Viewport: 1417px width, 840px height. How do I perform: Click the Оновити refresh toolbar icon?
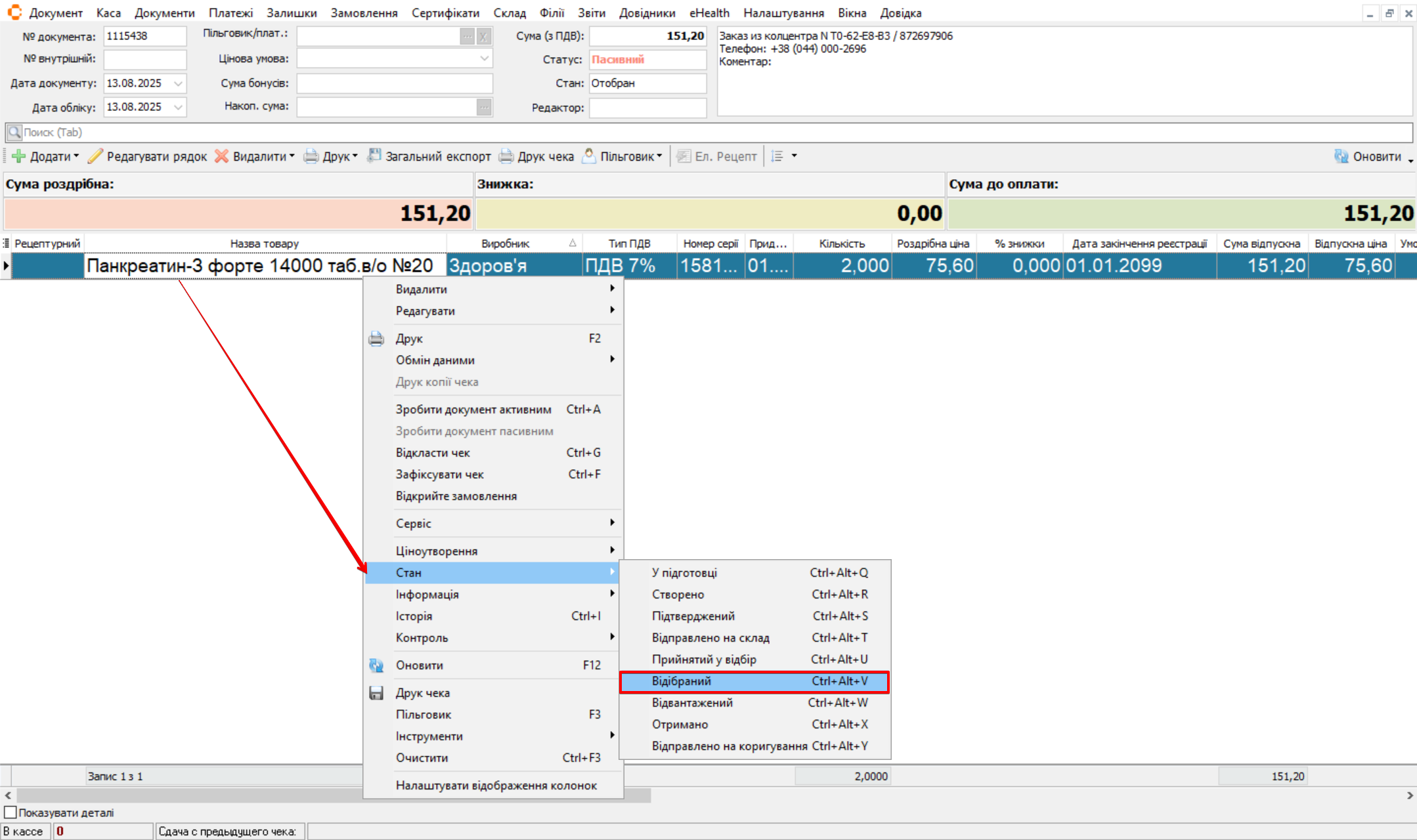[1341, 156]
